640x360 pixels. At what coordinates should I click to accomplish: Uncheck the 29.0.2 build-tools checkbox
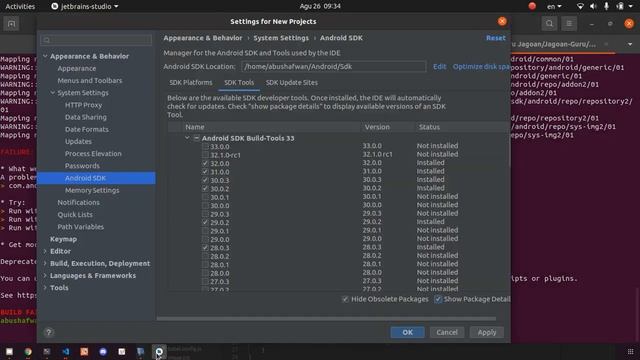(x=205, y=222)
